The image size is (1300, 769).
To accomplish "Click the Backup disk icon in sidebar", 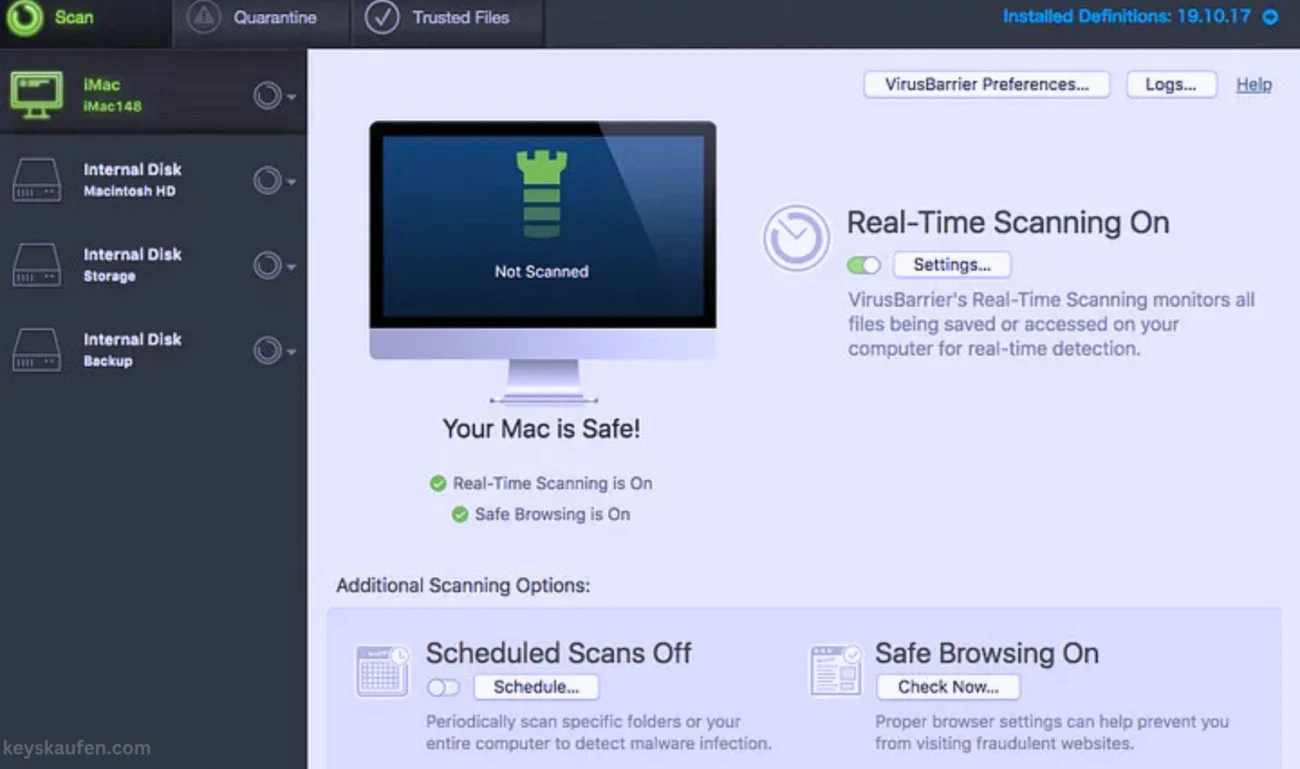I will pyautogui.click(x=36, y=350).
